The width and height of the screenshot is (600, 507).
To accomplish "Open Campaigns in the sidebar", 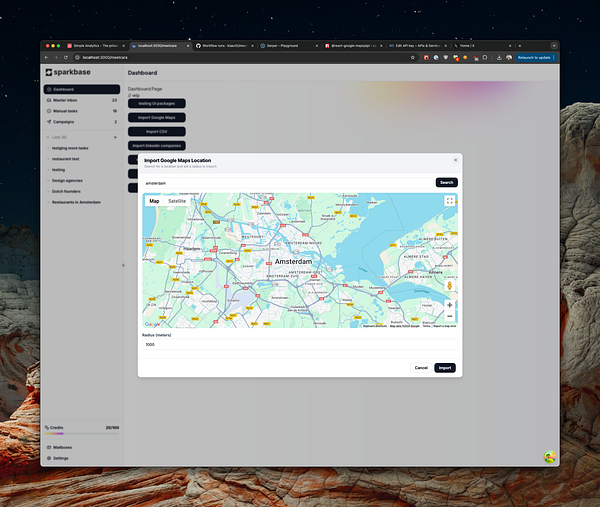I will point(82,122).
